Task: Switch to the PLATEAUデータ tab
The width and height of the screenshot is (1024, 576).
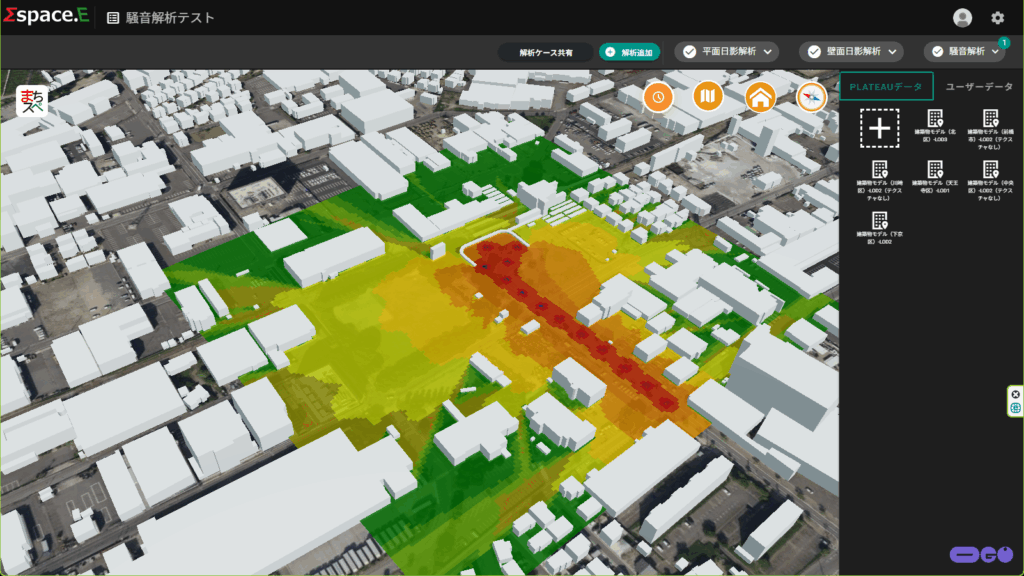Action: (x=886, y=87)
